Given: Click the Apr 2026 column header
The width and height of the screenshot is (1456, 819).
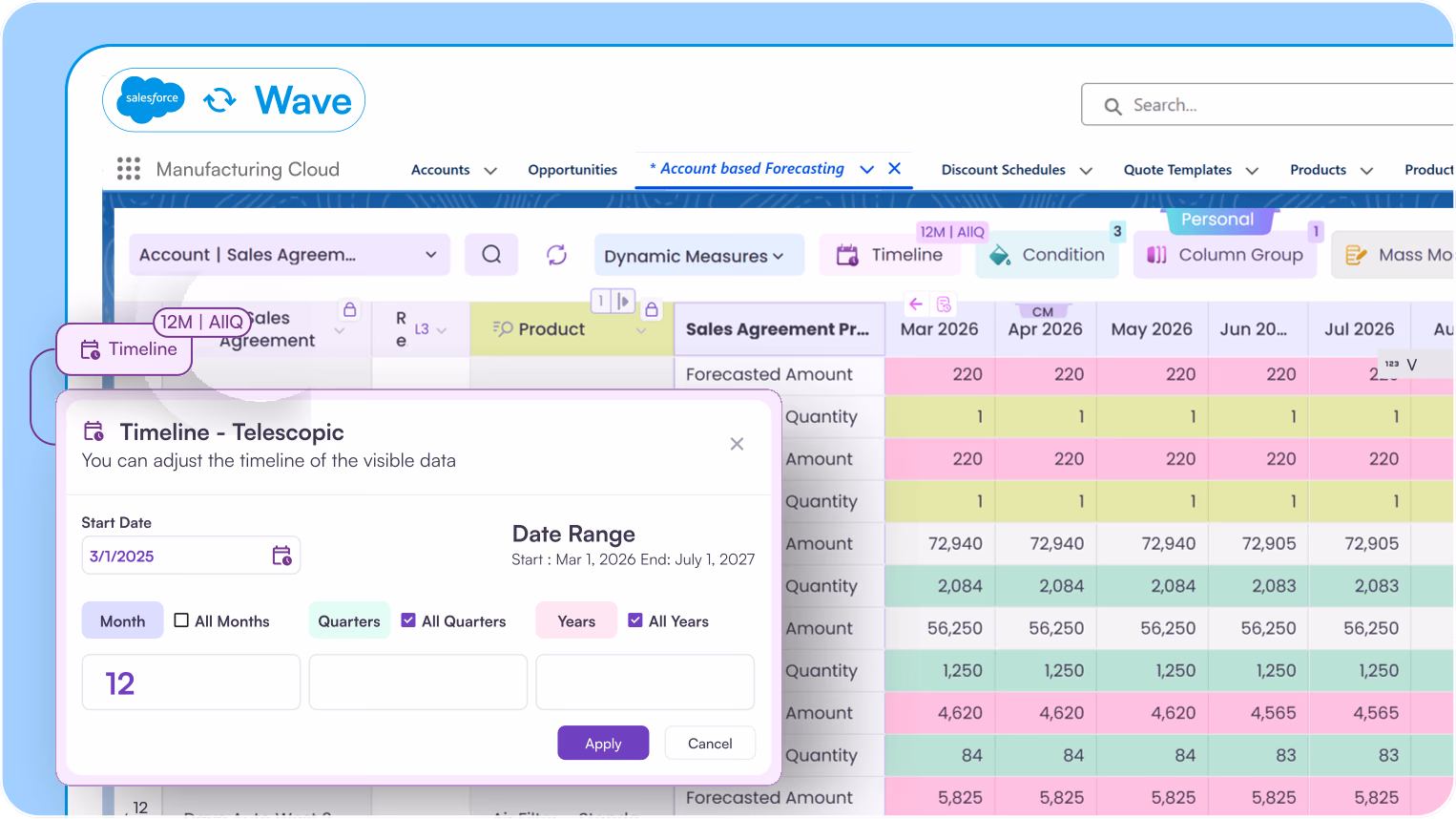Looking at the screenshot, I should pyautogui.click(x=1045, y=329).
